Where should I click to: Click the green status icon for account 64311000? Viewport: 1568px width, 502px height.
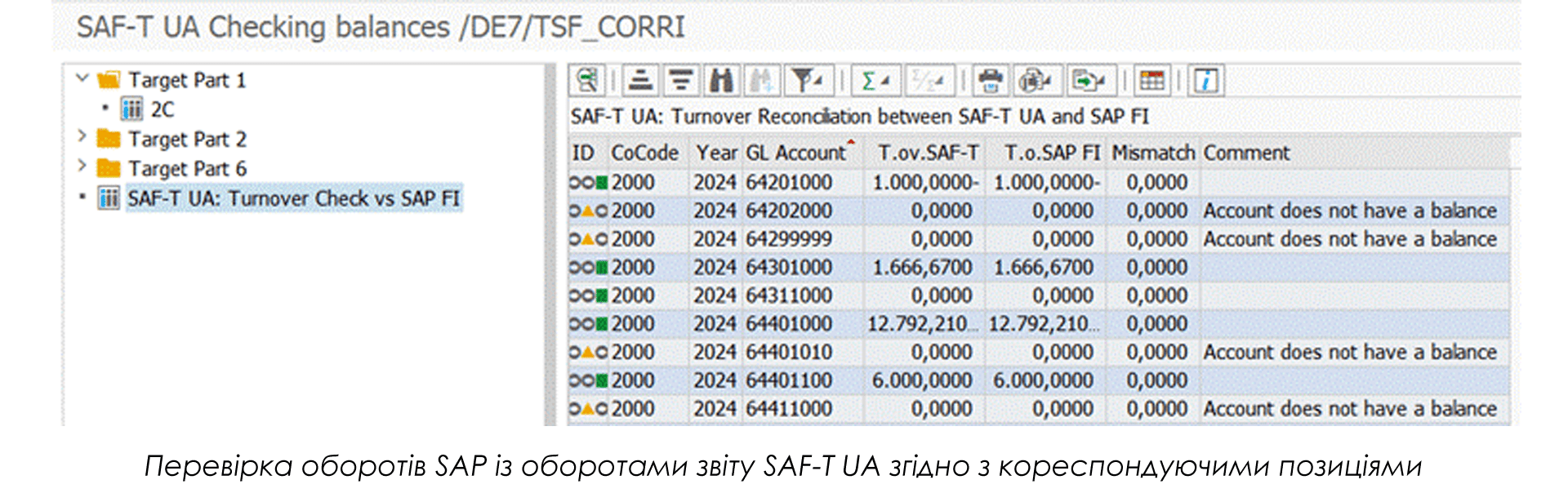point(602,295)
